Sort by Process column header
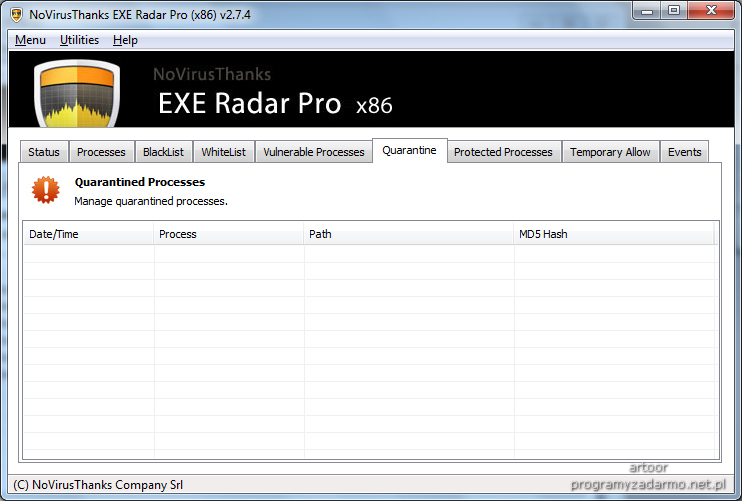 pos(229,234)
